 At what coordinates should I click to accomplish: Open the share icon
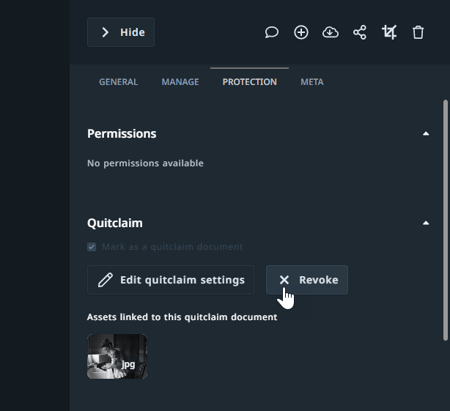[360, 32]
